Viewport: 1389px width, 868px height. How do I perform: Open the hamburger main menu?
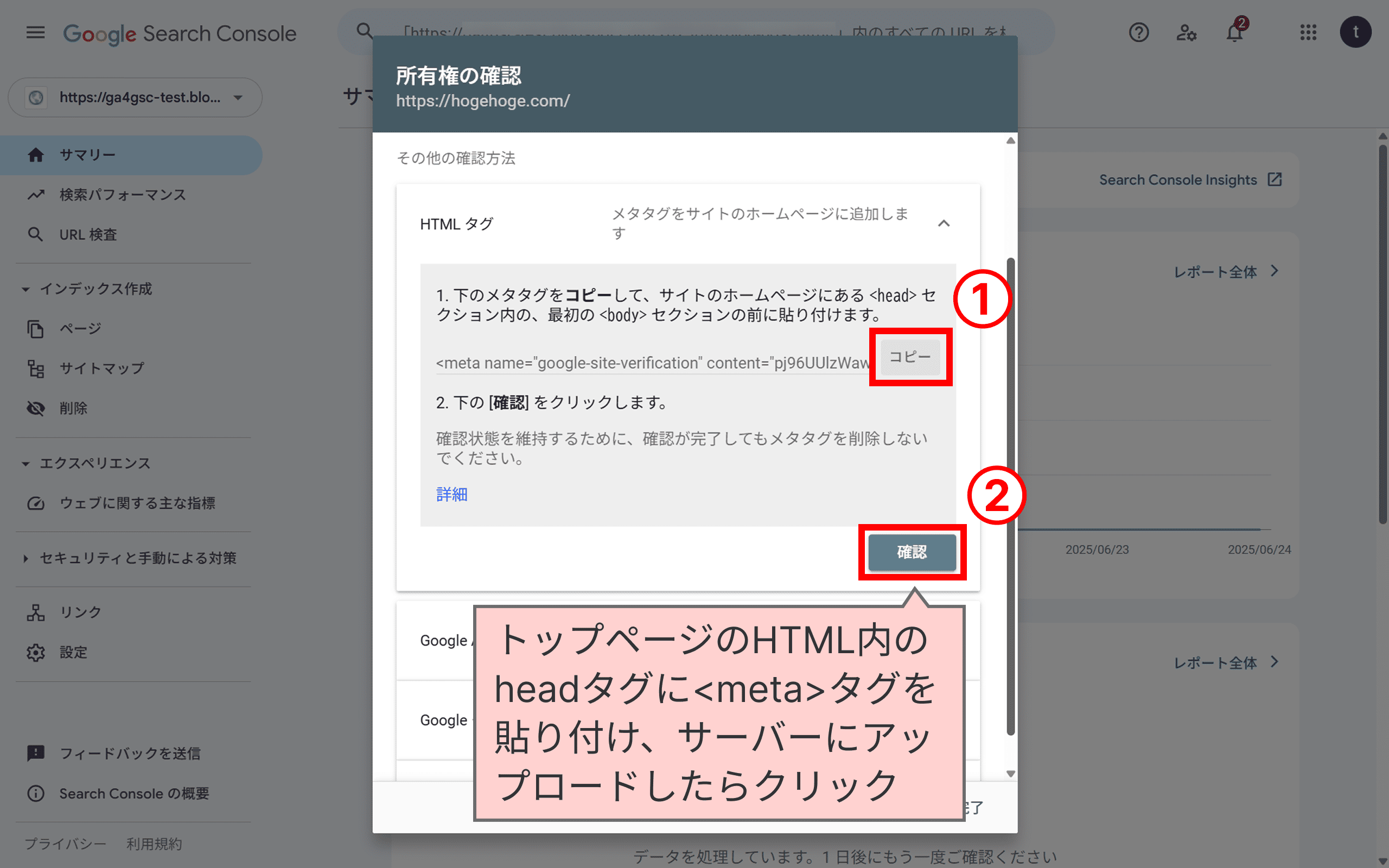click(x=36, y=33)
